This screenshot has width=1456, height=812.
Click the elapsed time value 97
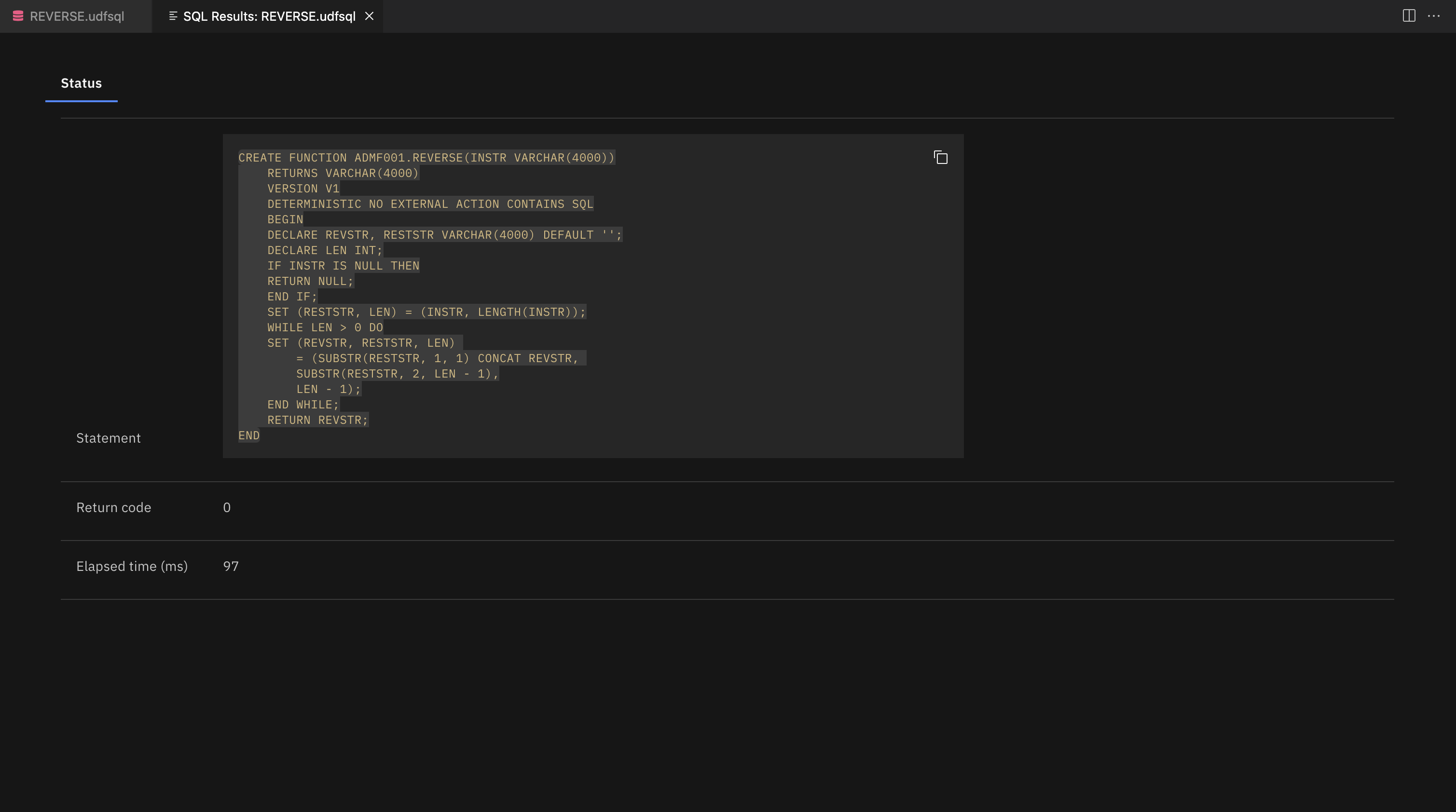pos(231,566)
